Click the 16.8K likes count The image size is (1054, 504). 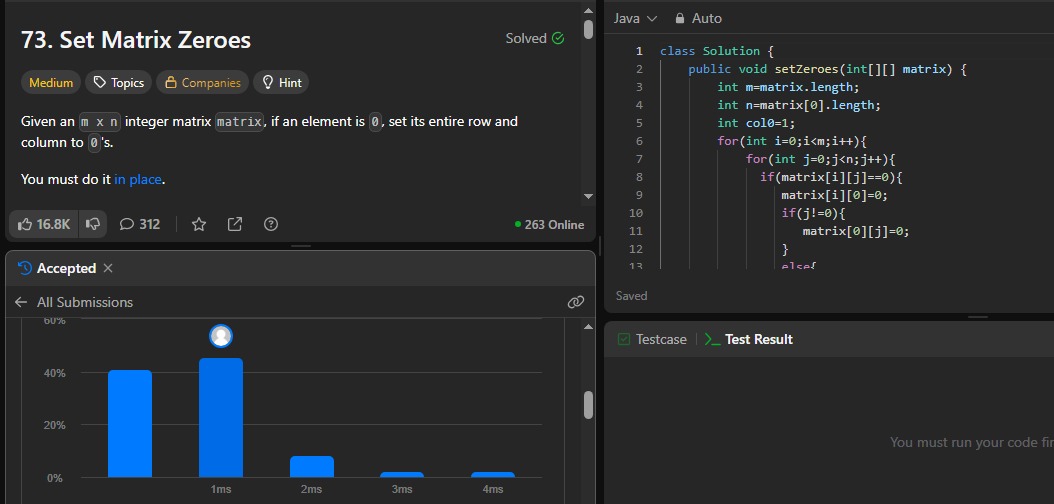(x=53, y=224)
